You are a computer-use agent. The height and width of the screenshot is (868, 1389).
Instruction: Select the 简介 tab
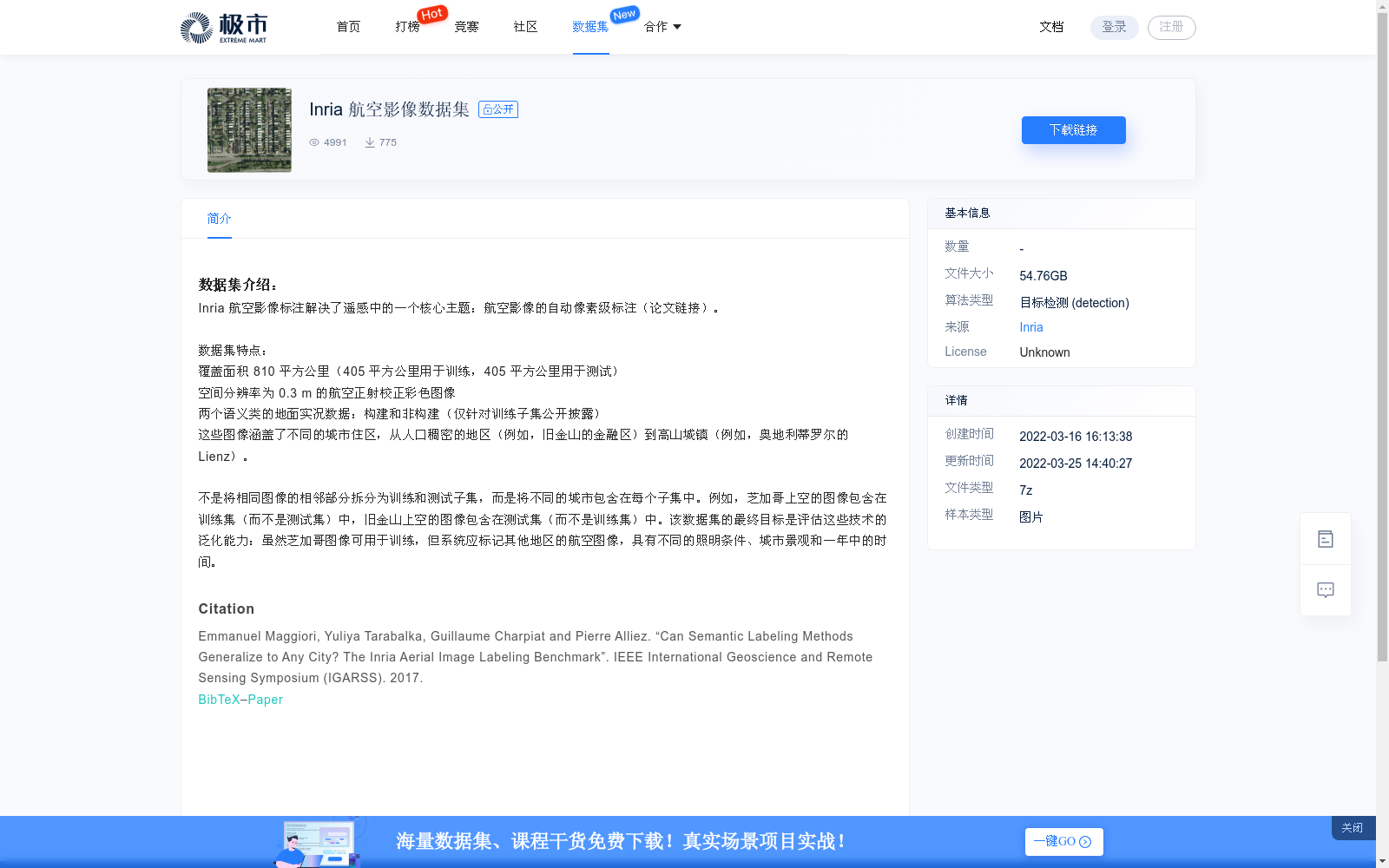(x=219, y=219)
